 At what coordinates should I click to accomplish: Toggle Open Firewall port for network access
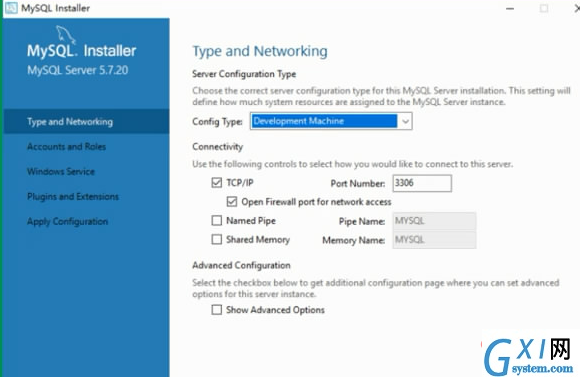(232, 202)
